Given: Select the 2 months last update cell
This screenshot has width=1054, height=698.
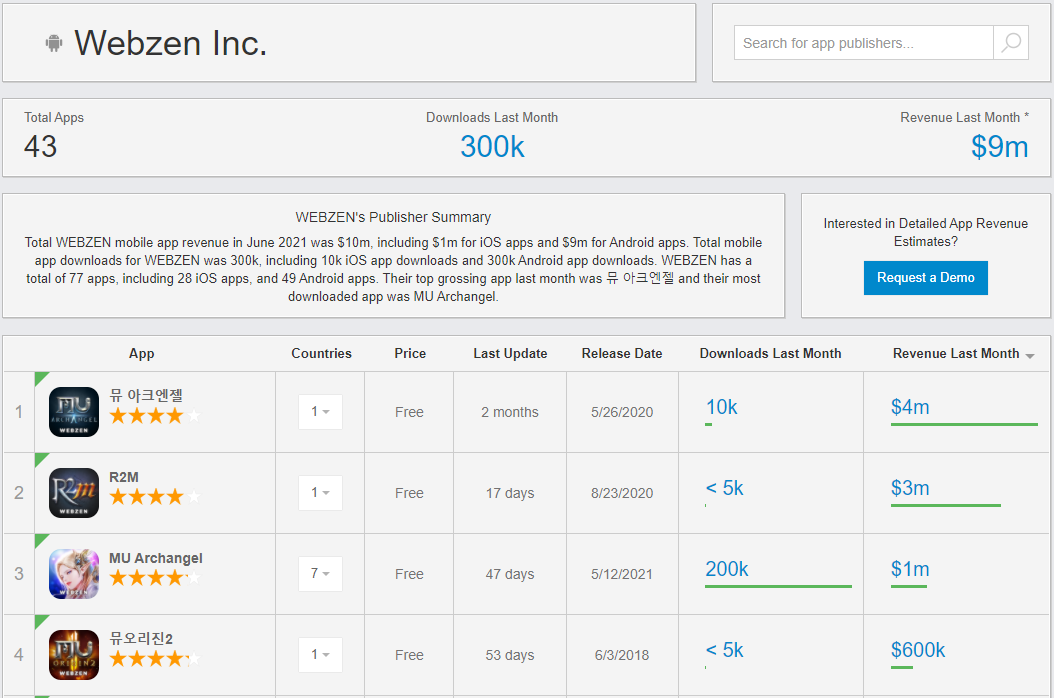Looking at the screenshot, I should [x=510, y=412].
